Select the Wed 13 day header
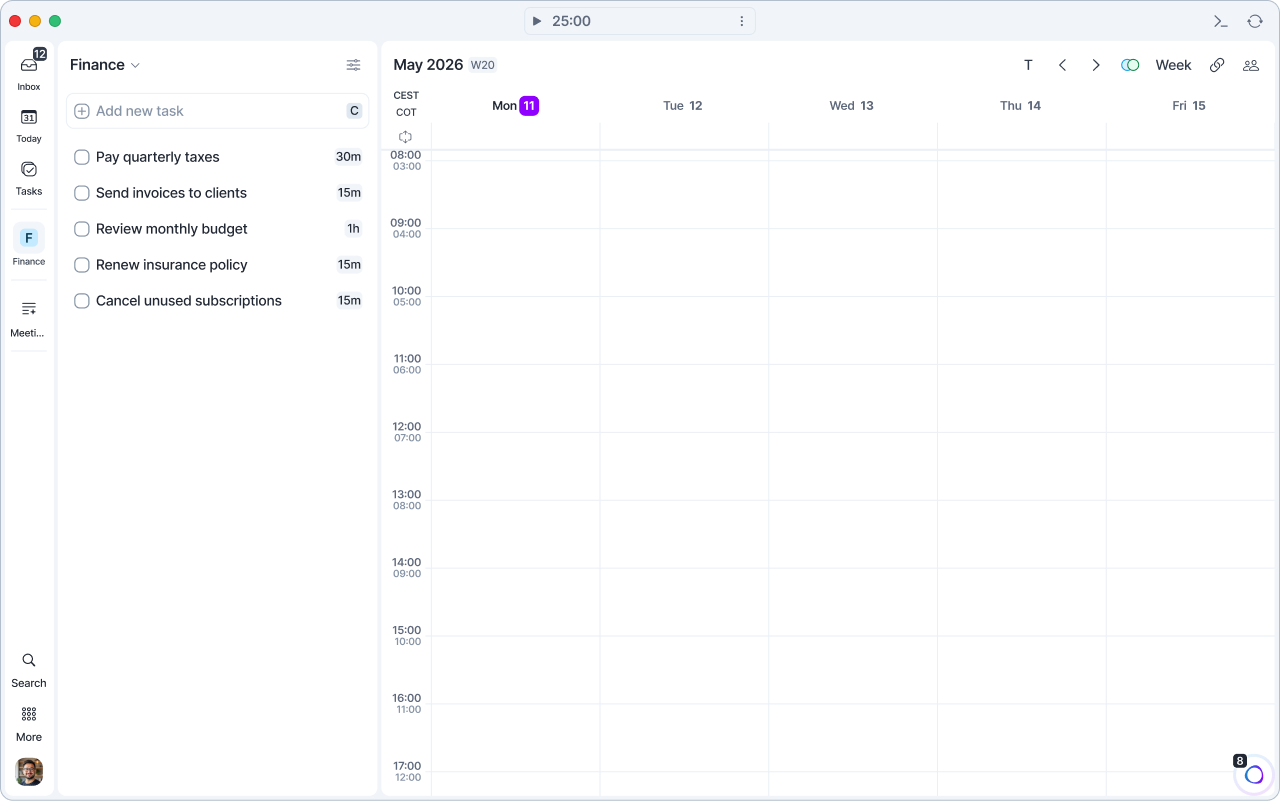 click(851, 106)
